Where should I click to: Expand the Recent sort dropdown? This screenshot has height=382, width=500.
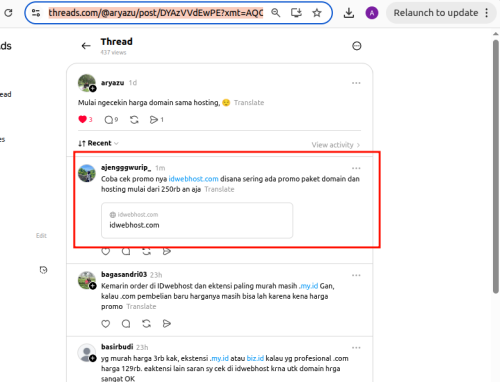[x=98, y=143]
